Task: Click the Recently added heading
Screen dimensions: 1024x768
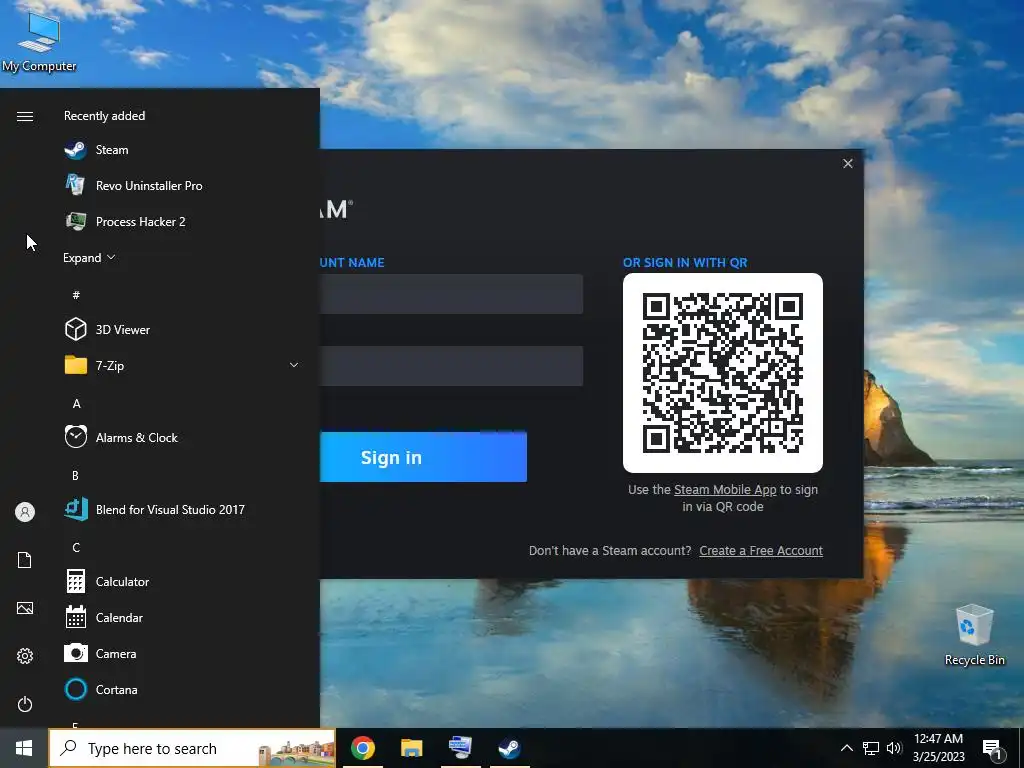Action: pyautogui.click(x=104, y=116)
